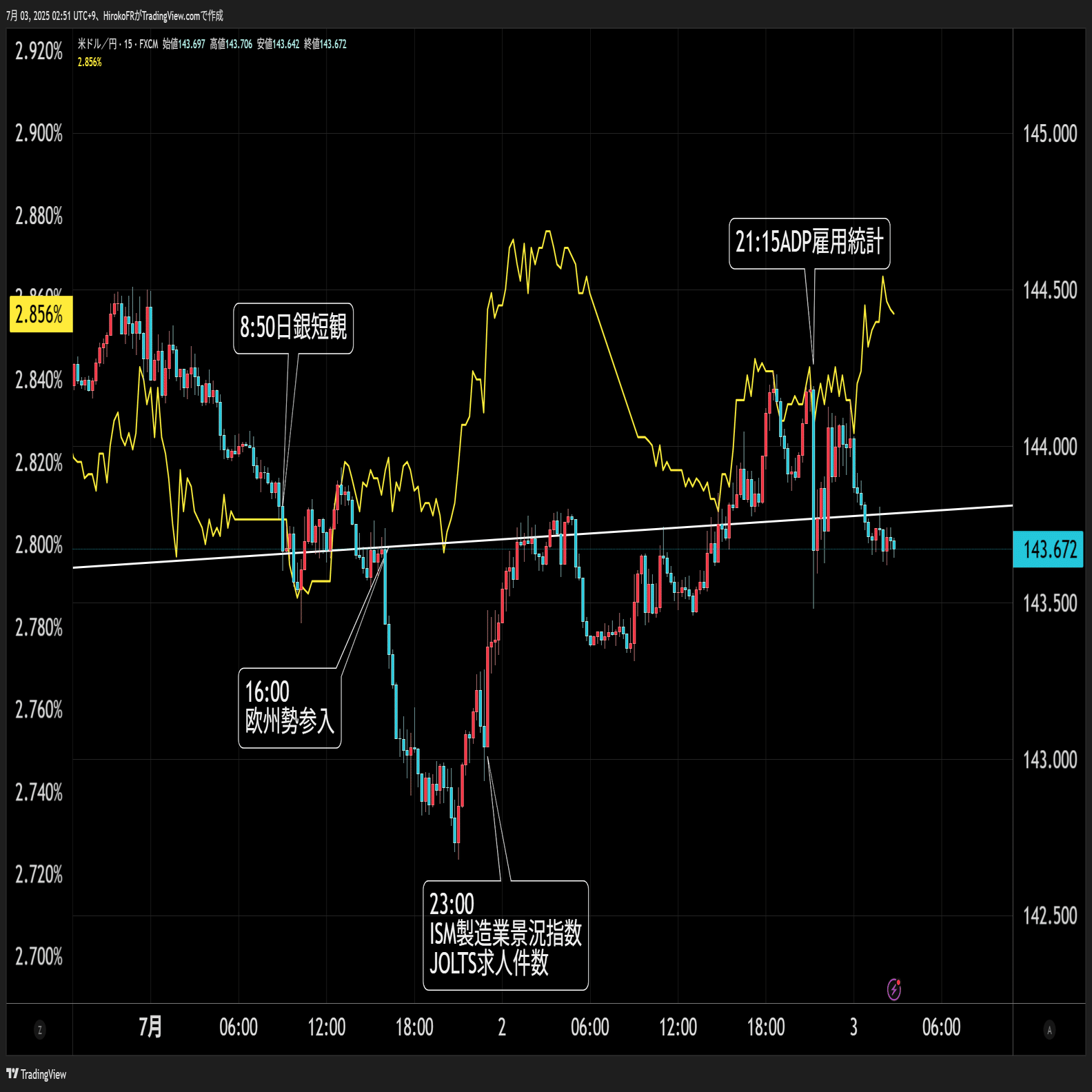The height and width of the screenshot is (1092, 1092).
Task: Click the 145.000 price axis label
Action: point(1050,134)
